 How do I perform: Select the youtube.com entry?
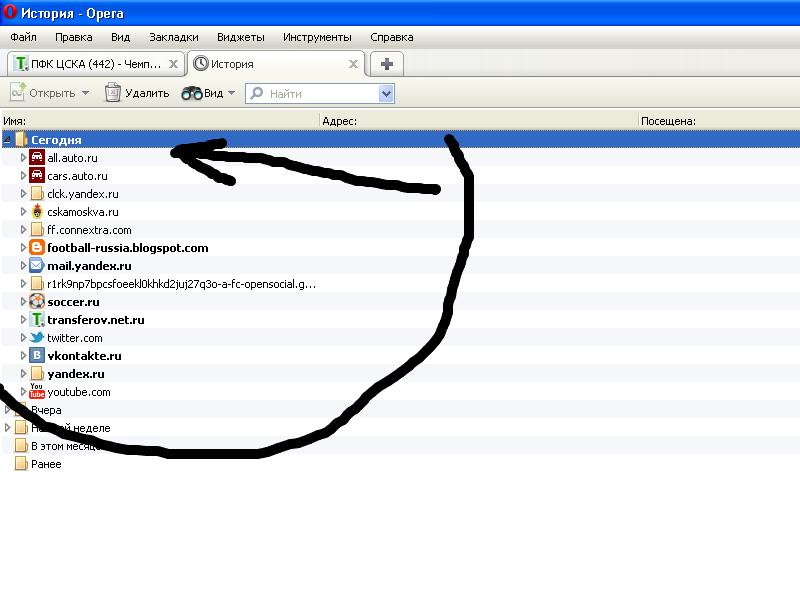79,392
